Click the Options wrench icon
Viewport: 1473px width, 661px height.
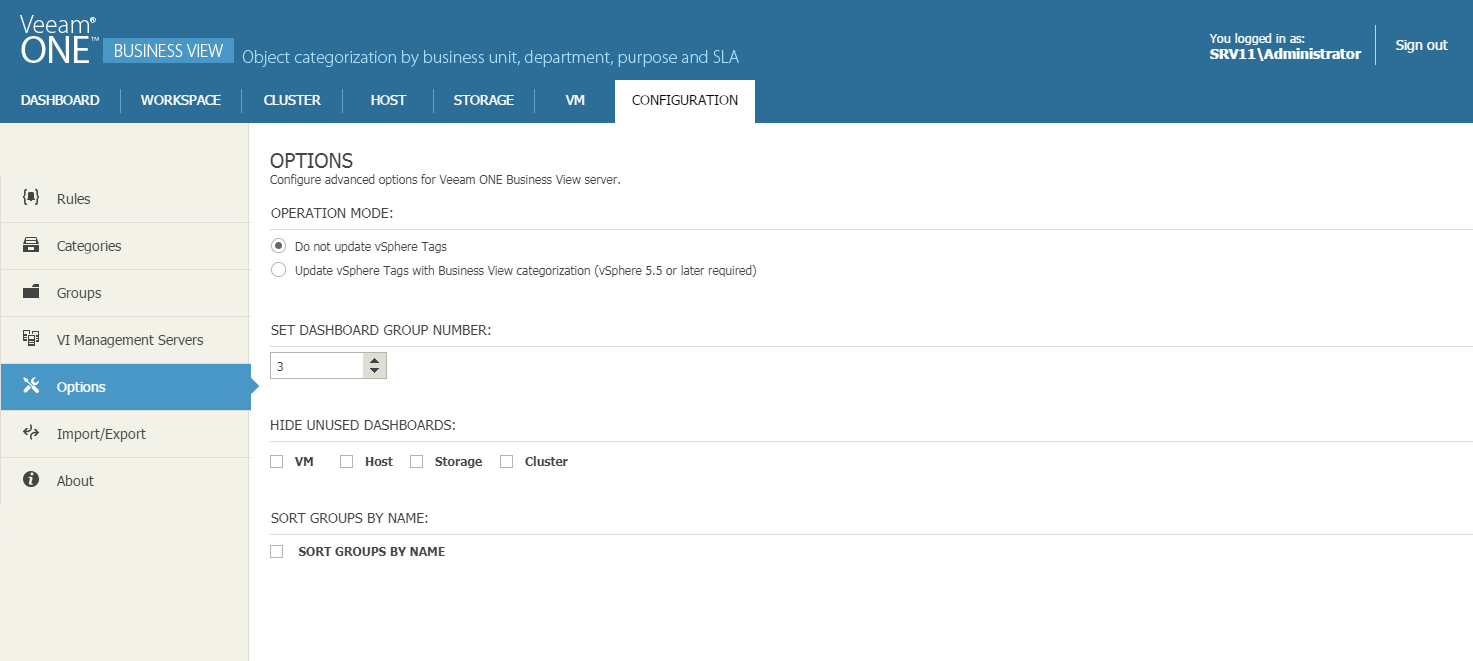pyautogui.click(x=31, y=386)
